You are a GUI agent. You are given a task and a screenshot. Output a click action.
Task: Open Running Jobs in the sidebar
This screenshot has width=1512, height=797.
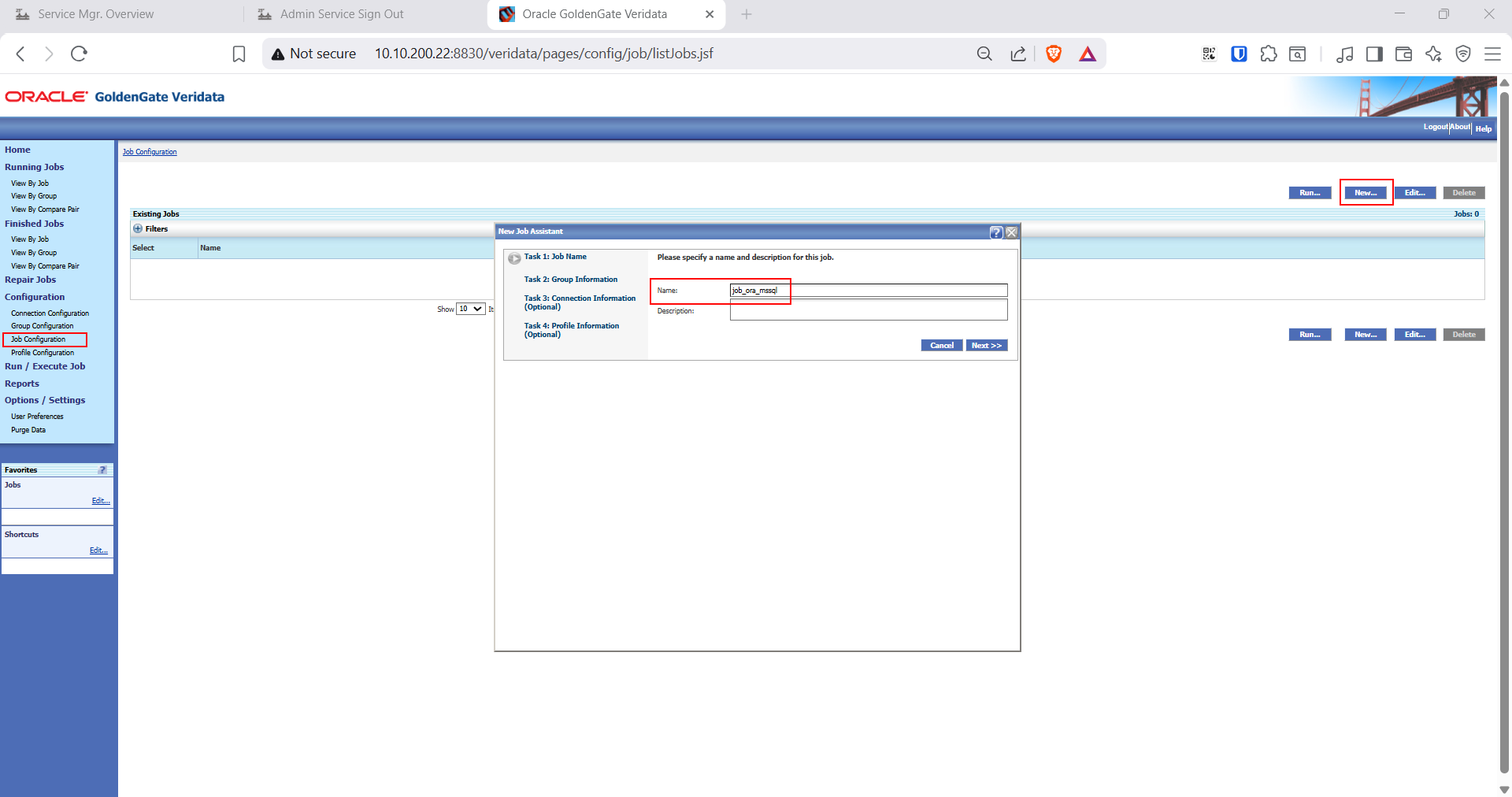[34, 167]
